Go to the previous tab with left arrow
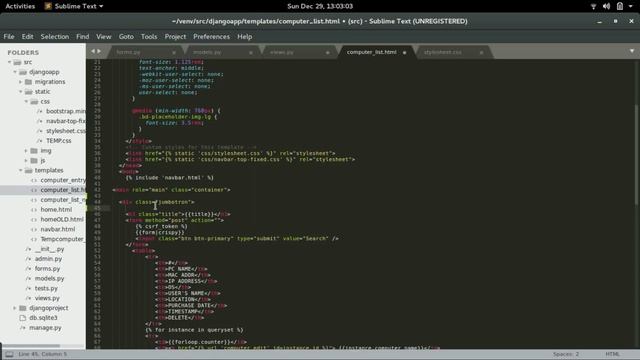The image size is (640, 360). click(x=93, y=51)
